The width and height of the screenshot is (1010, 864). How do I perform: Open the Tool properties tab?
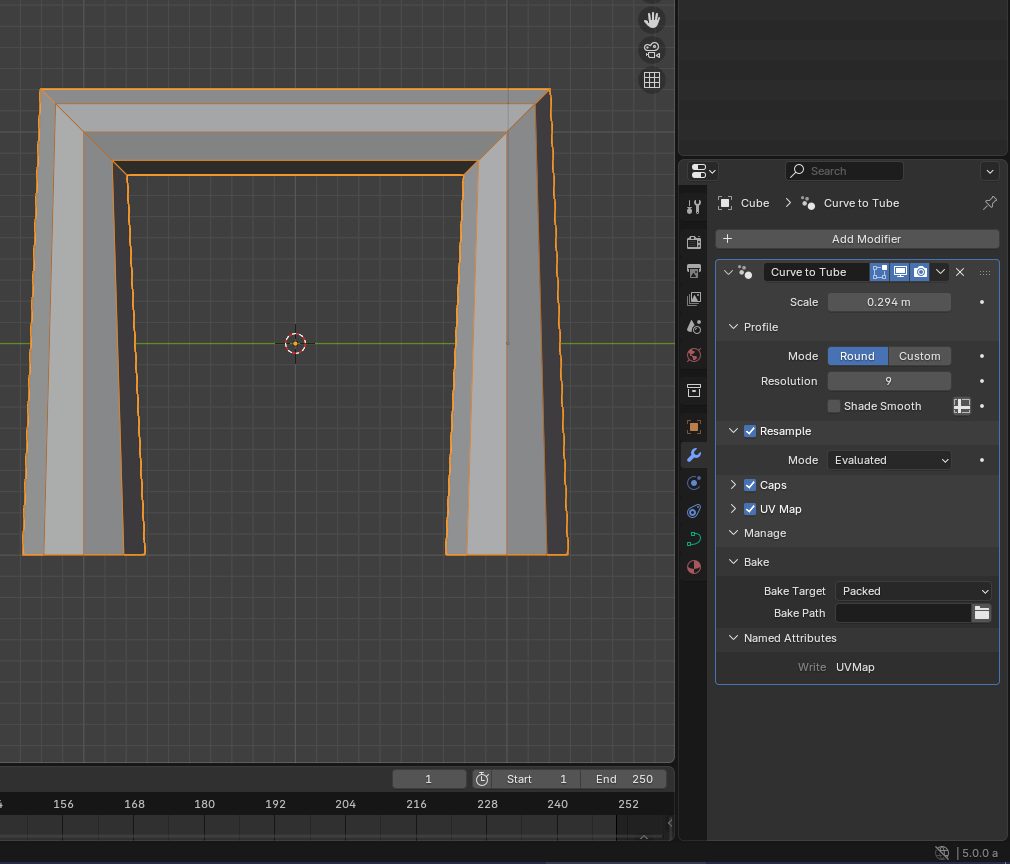pos(694,207)
